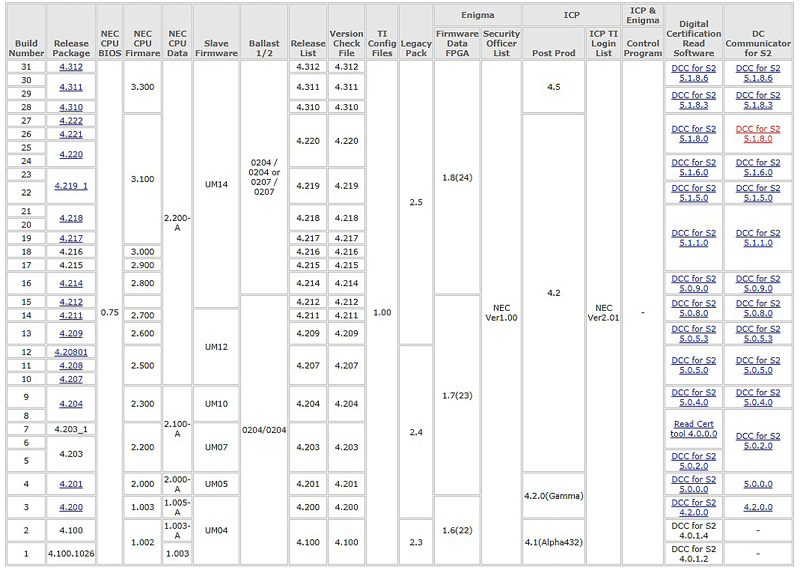Open DCC for S2 5.0.9.0 under Digital Certification Read Software
800x570 pixels.
coord(693,284)
